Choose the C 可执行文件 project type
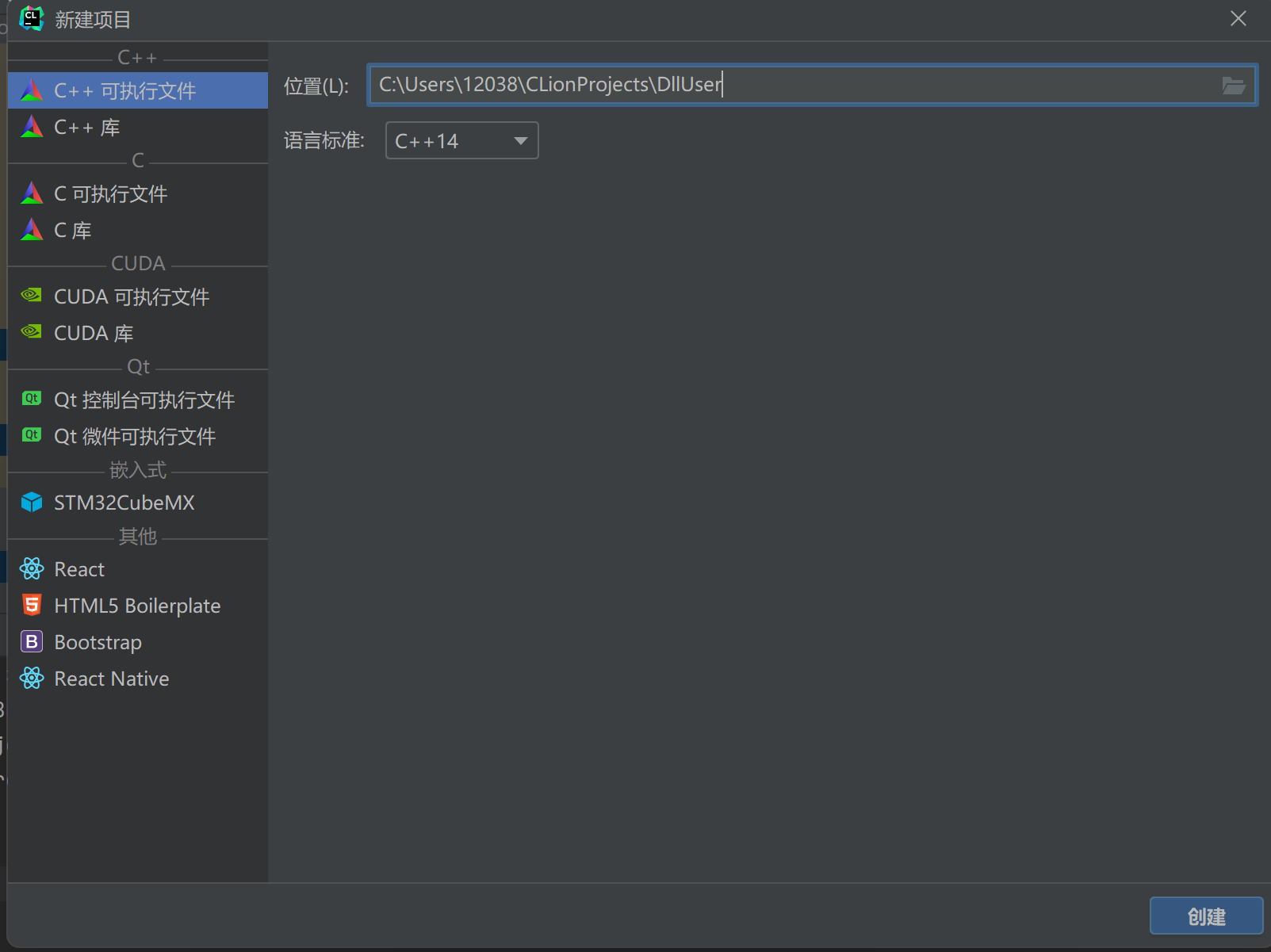 138,193
